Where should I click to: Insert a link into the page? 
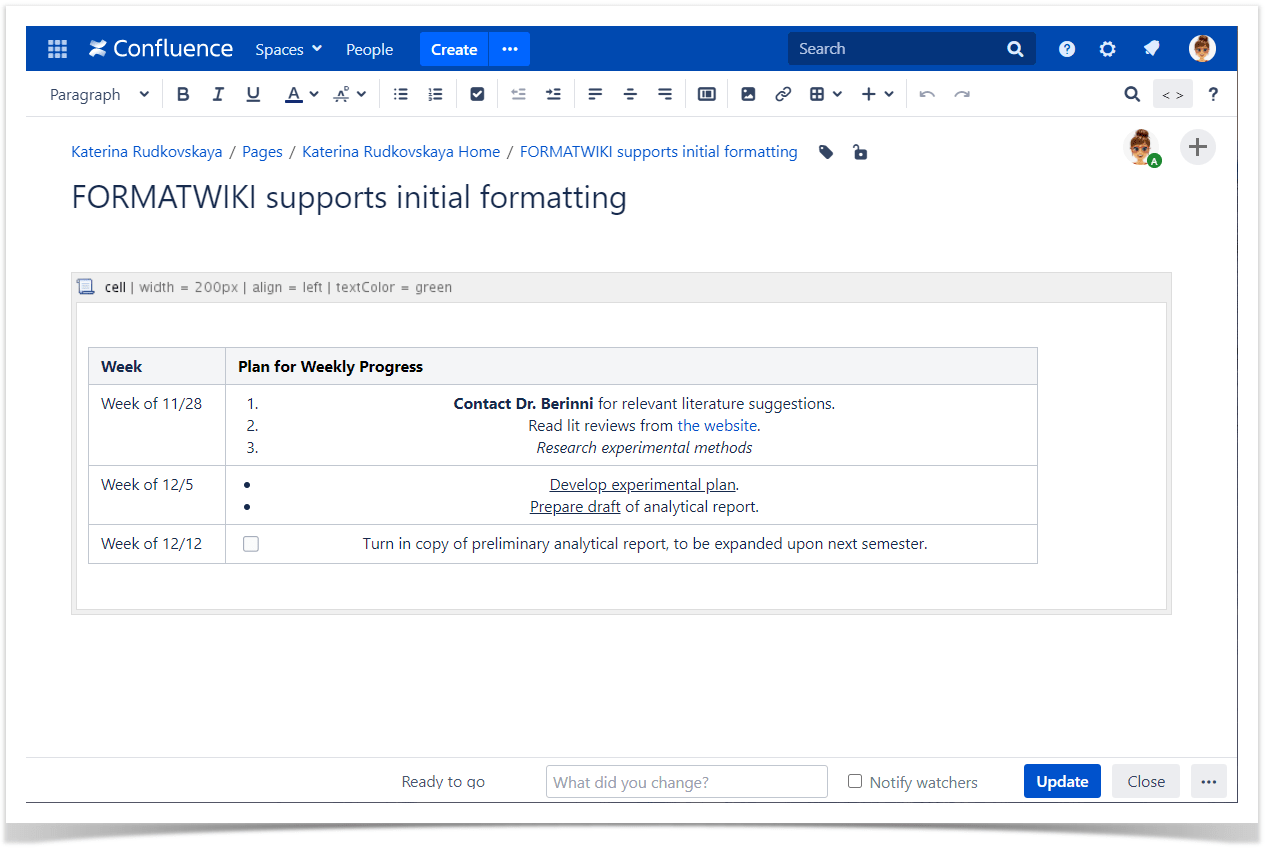pos(783,93)
